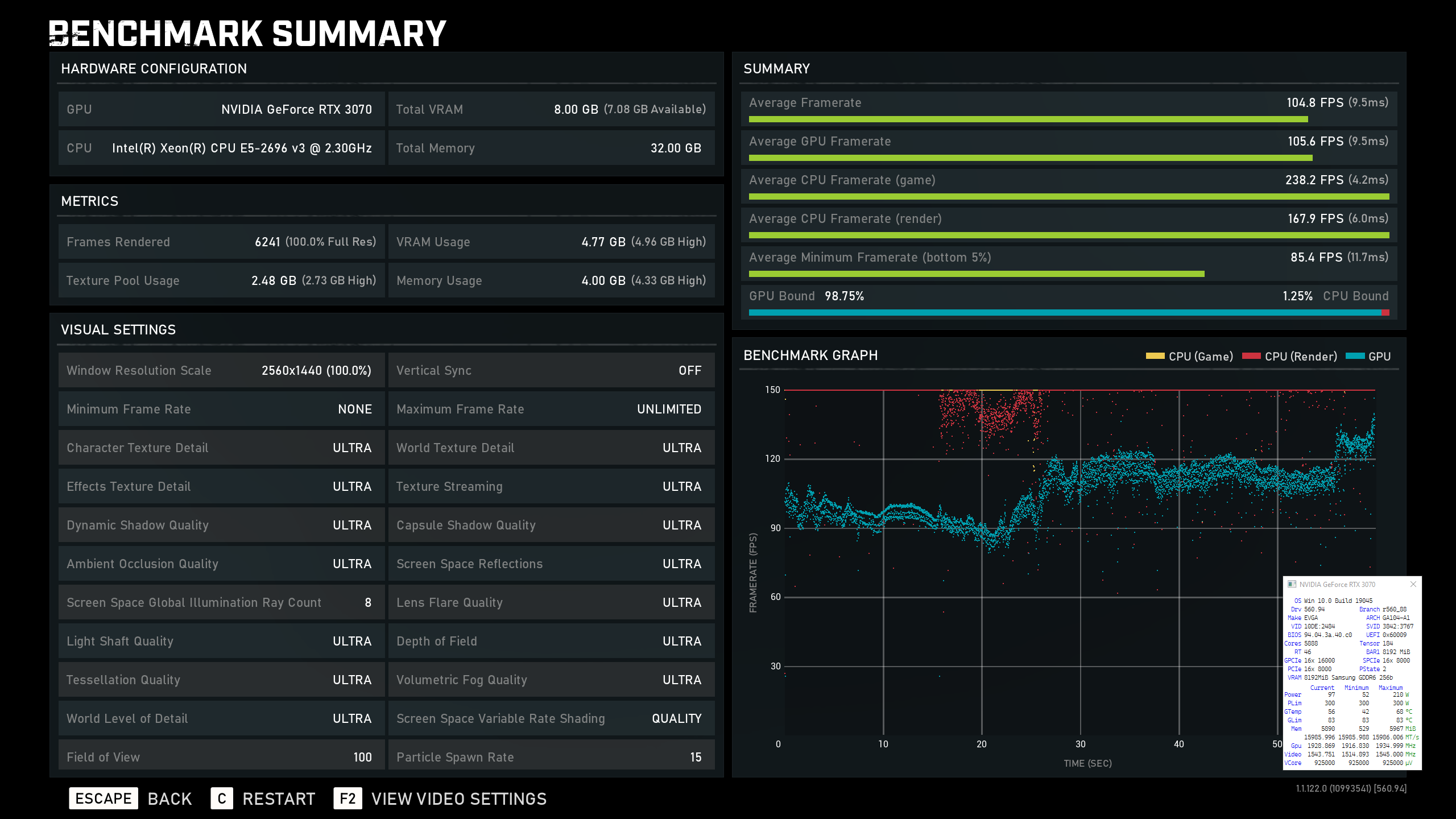
Task: Click the 120 FPS axis label on graph
Action: pos(772,458)
